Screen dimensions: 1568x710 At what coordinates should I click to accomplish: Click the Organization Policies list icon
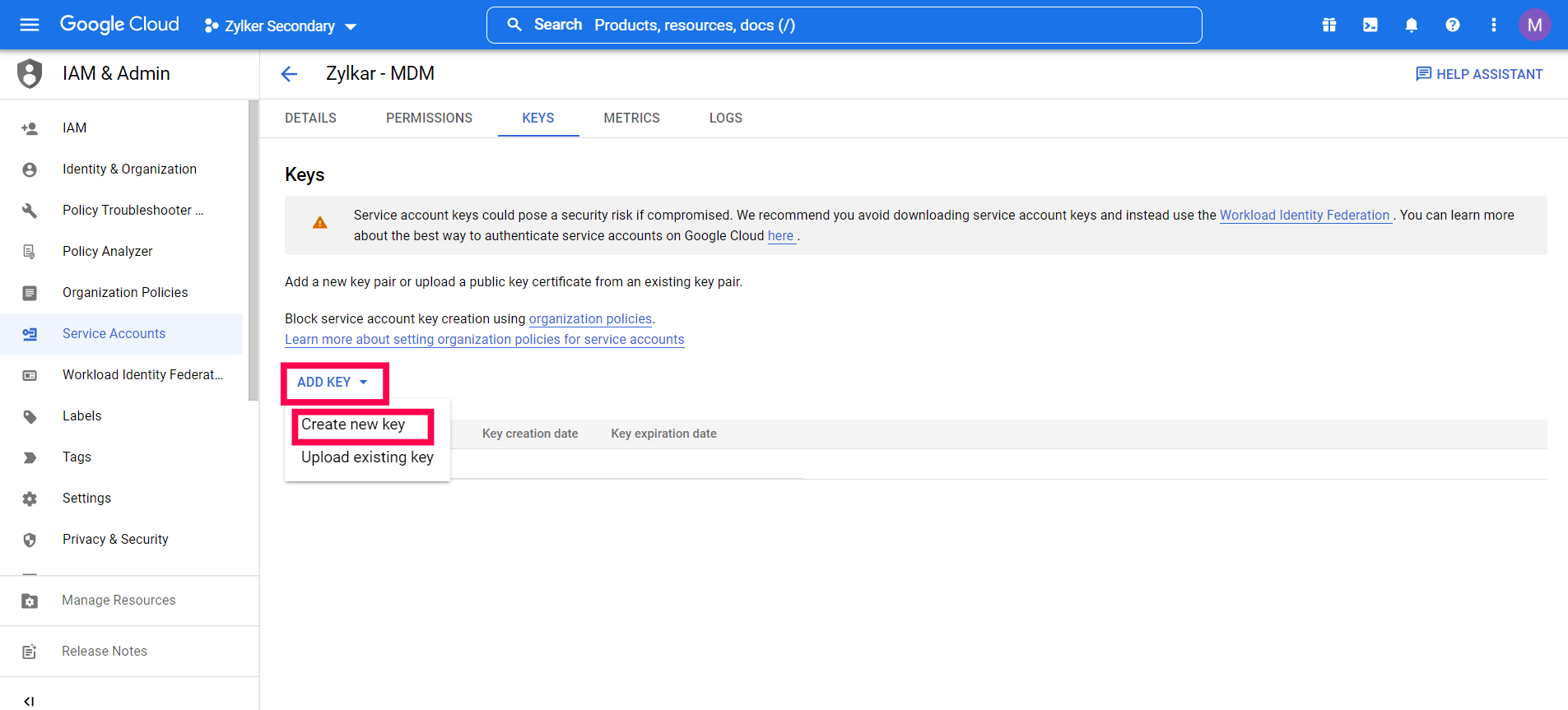tap(30, 293)
